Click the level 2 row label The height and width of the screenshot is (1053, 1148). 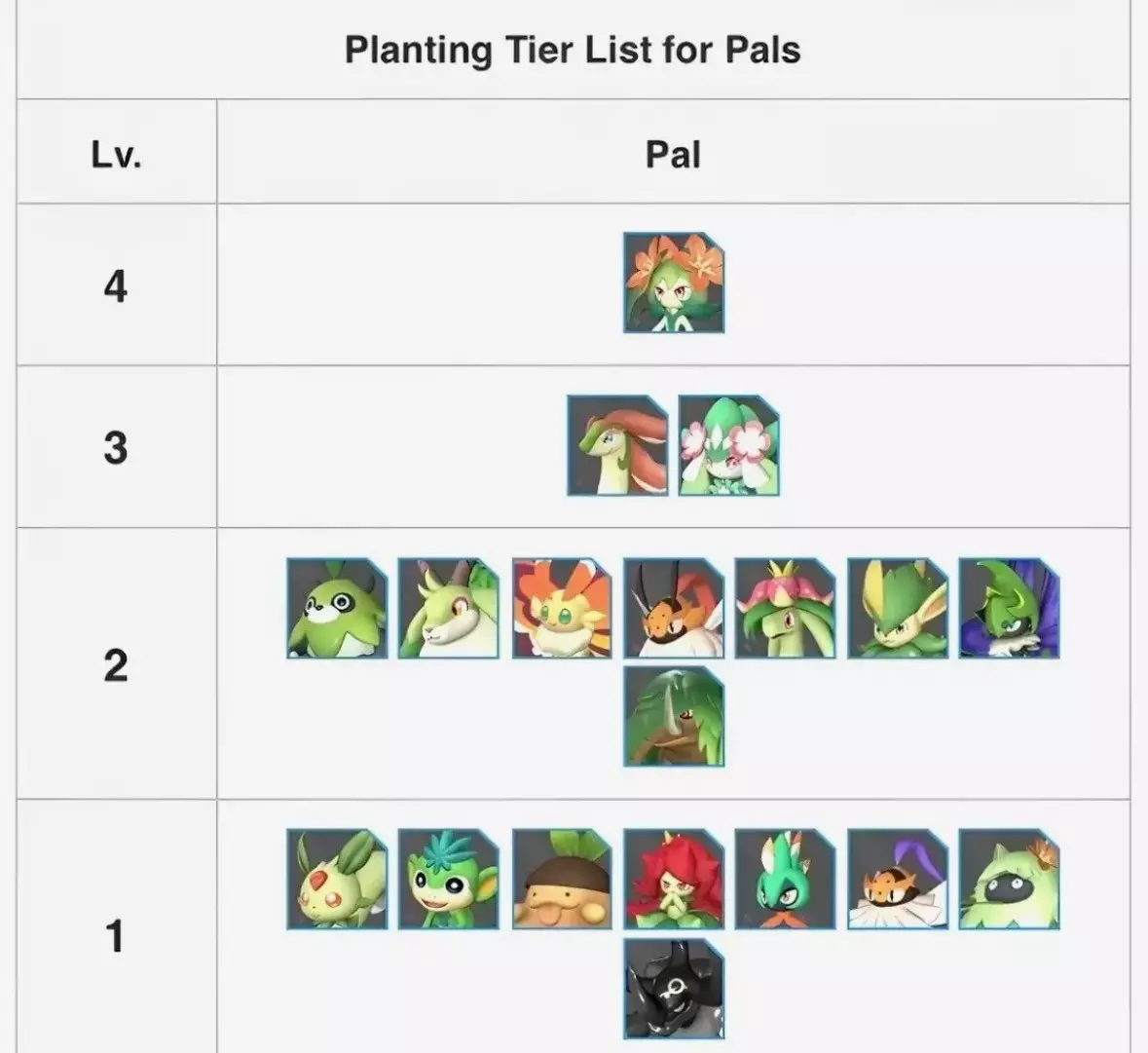(116, 665)
